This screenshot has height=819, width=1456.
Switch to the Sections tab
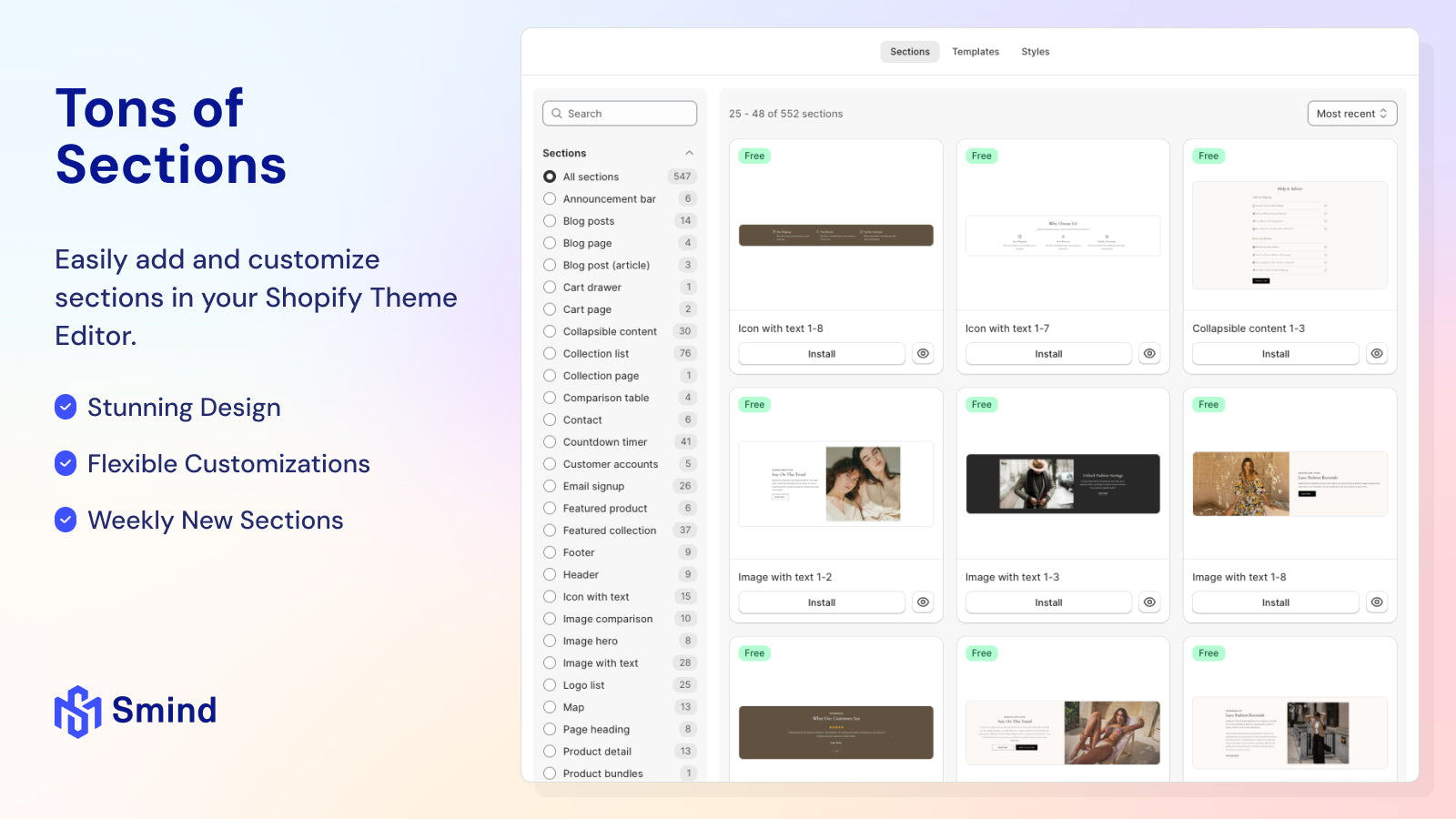tap(910, 52)
